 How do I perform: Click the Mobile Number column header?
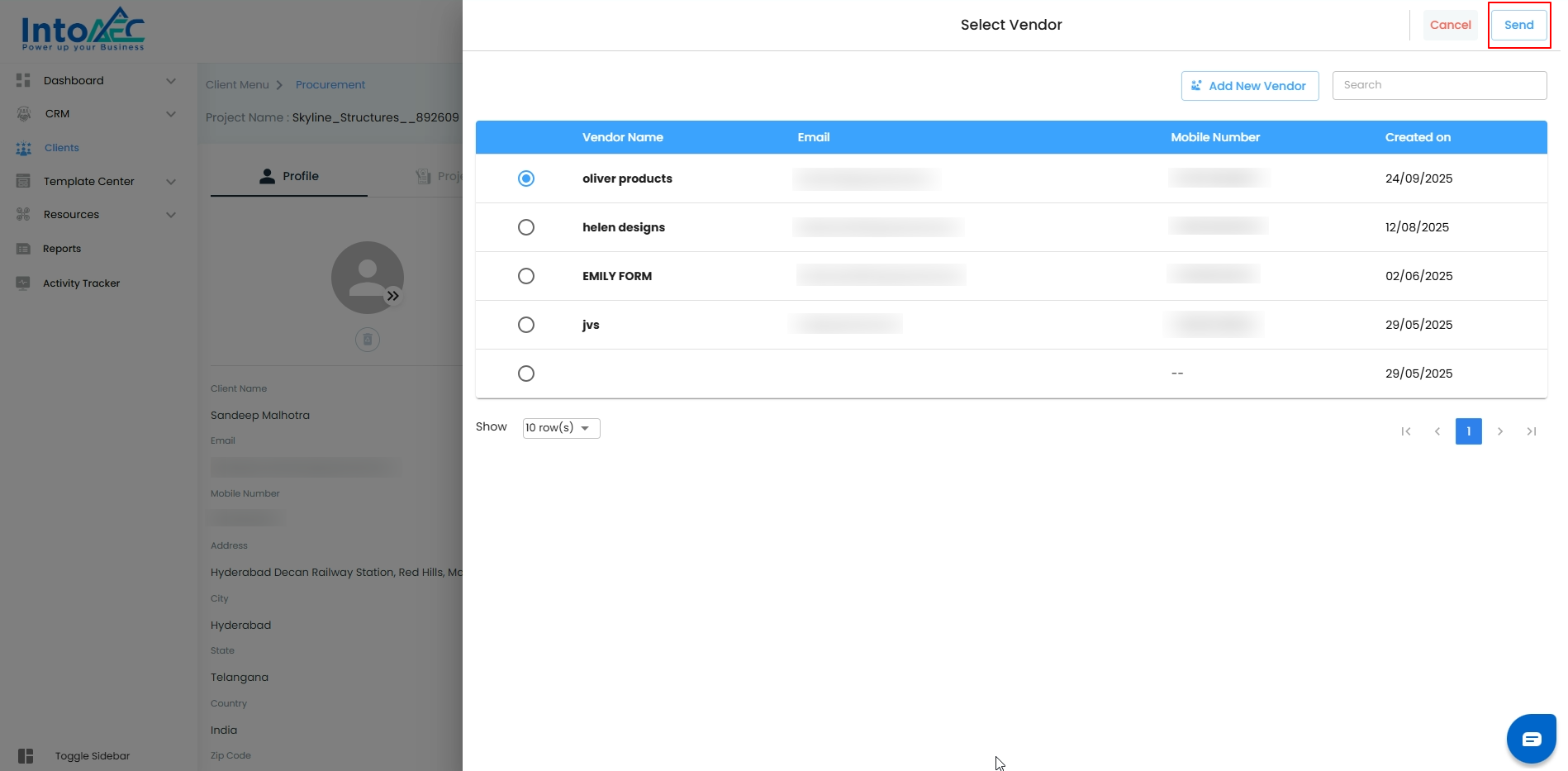coord(1215,137)
